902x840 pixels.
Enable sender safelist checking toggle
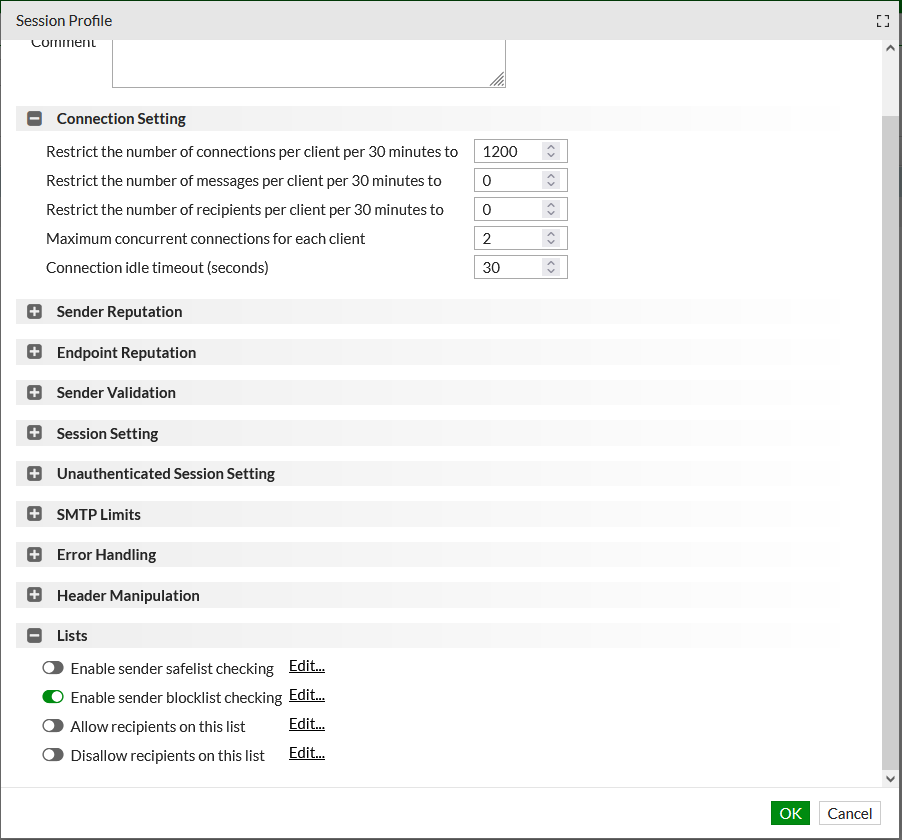coord(53,668)
